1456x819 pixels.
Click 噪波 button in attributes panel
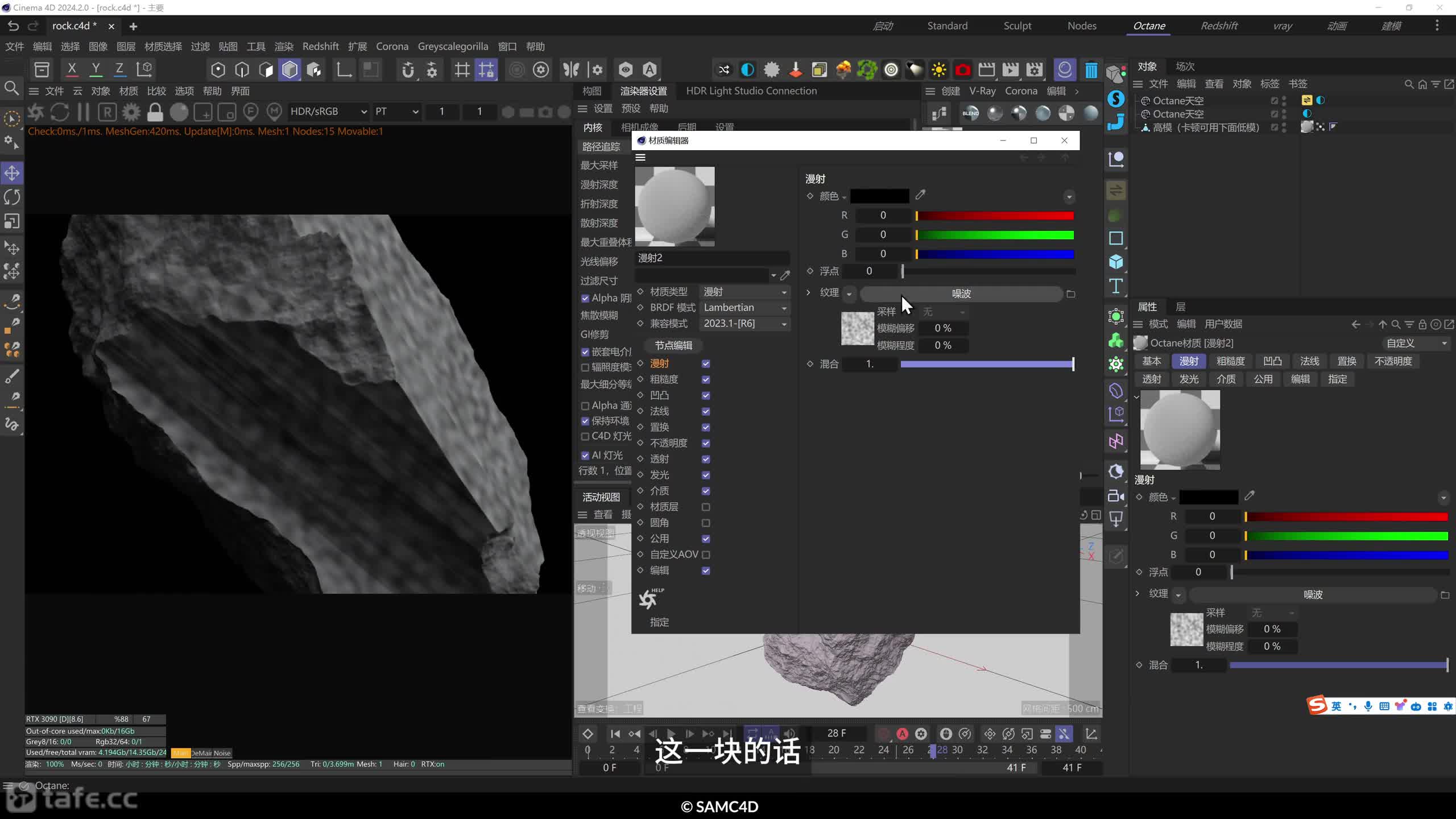pos(1313,594)
